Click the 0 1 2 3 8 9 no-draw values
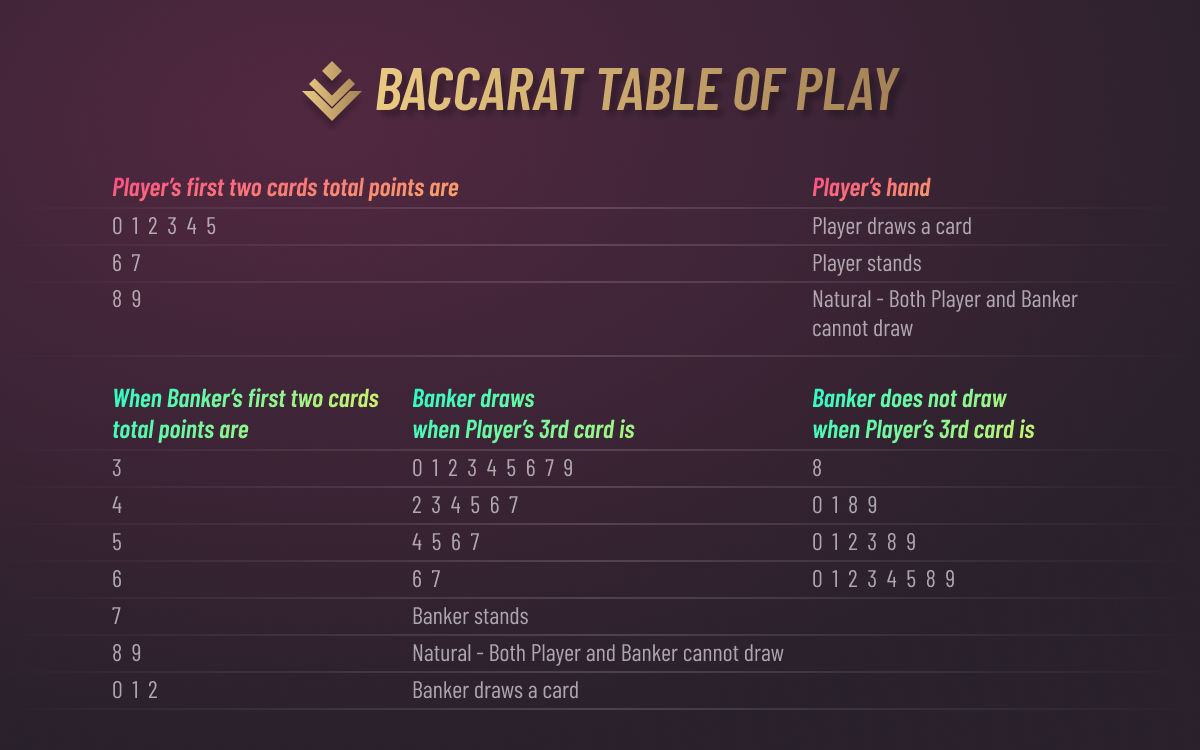 864,542
